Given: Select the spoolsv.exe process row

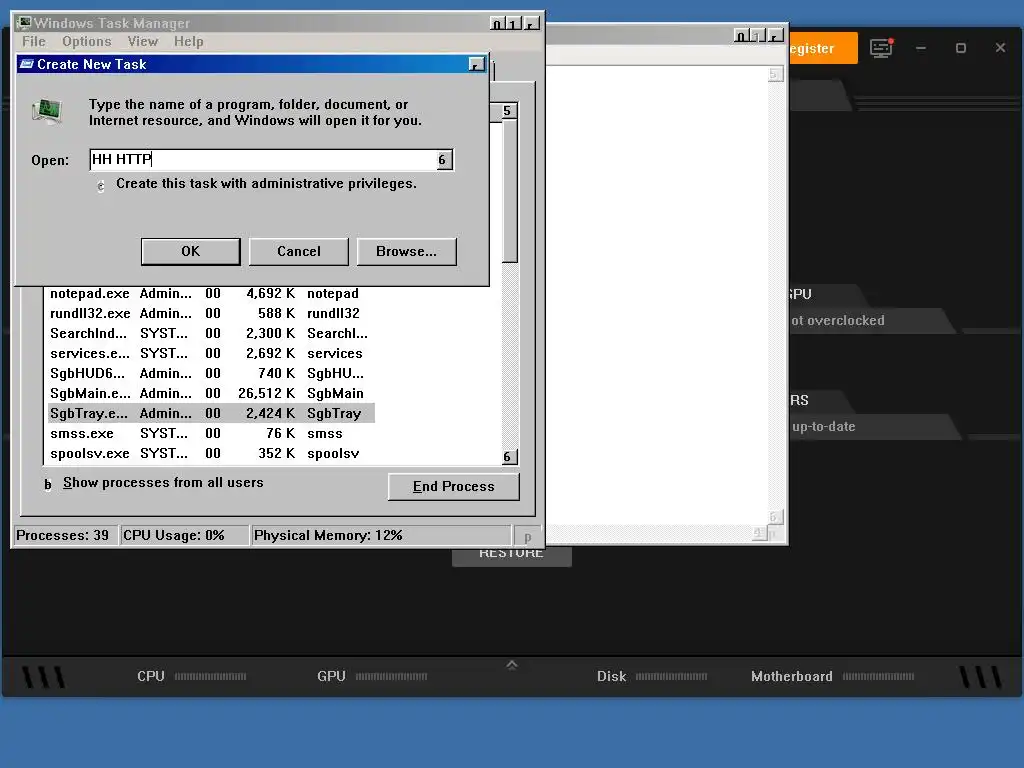Looking at the screenshot, I should click(x=212, y=453).
